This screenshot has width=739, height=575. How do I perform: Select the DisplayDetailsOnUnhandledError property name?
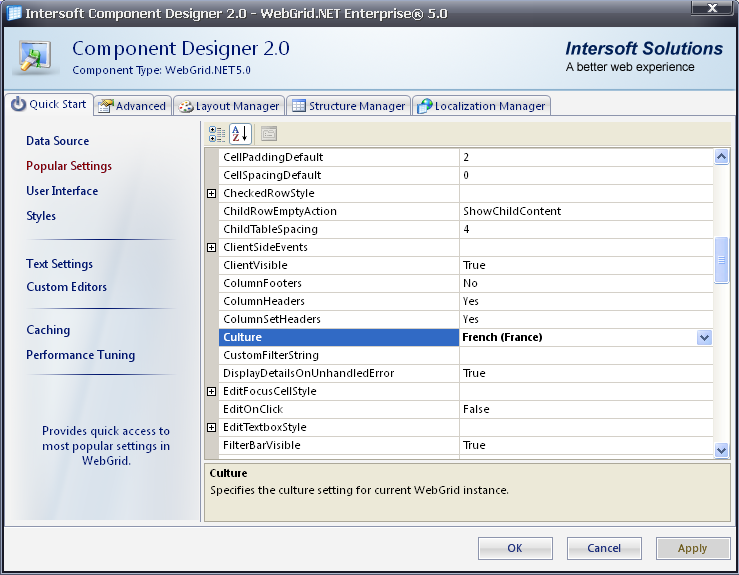click(x=309, y=373)
